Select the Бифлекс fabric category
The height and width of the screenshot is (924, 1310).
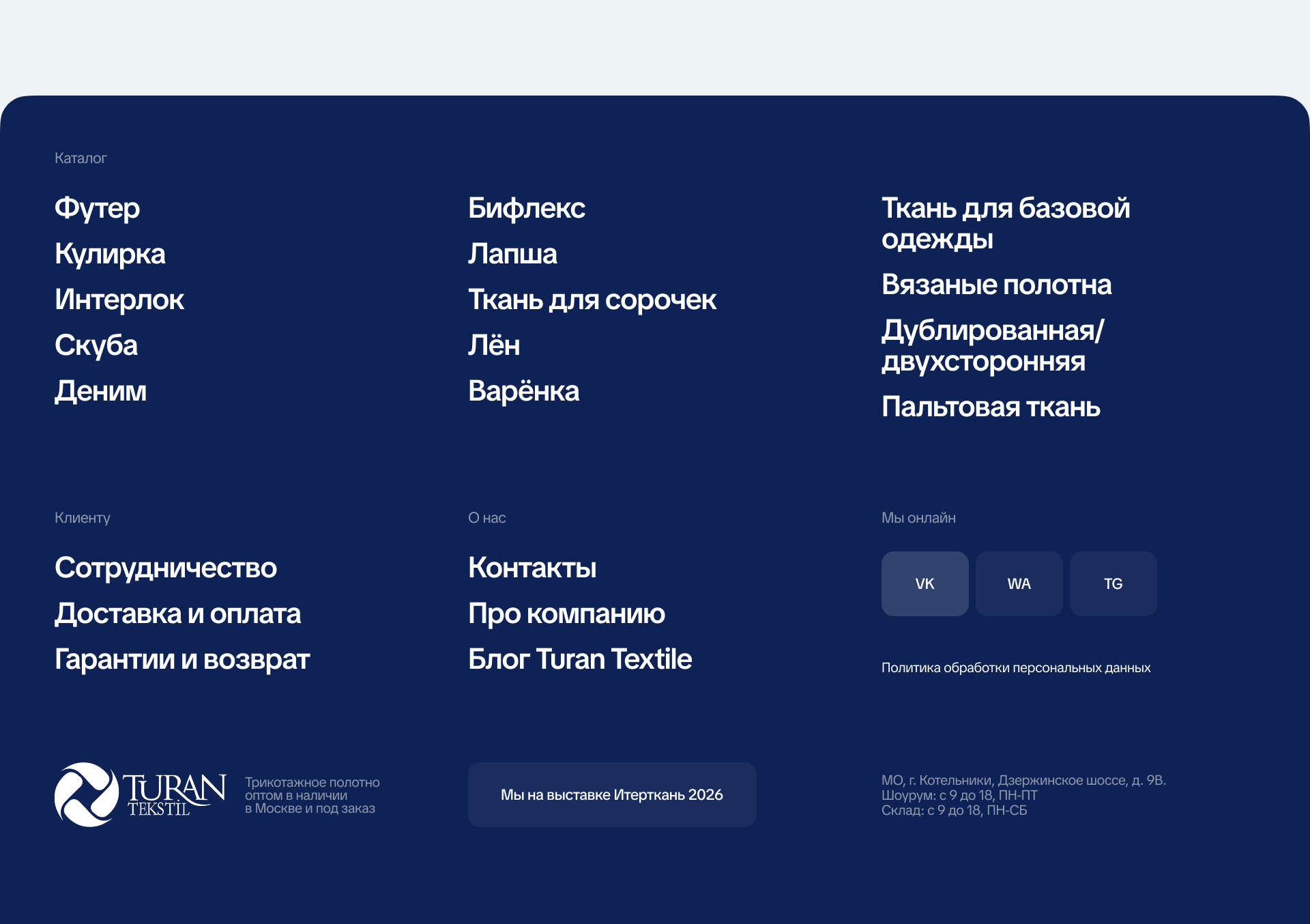pyautogui.click(x=526, y=208)
